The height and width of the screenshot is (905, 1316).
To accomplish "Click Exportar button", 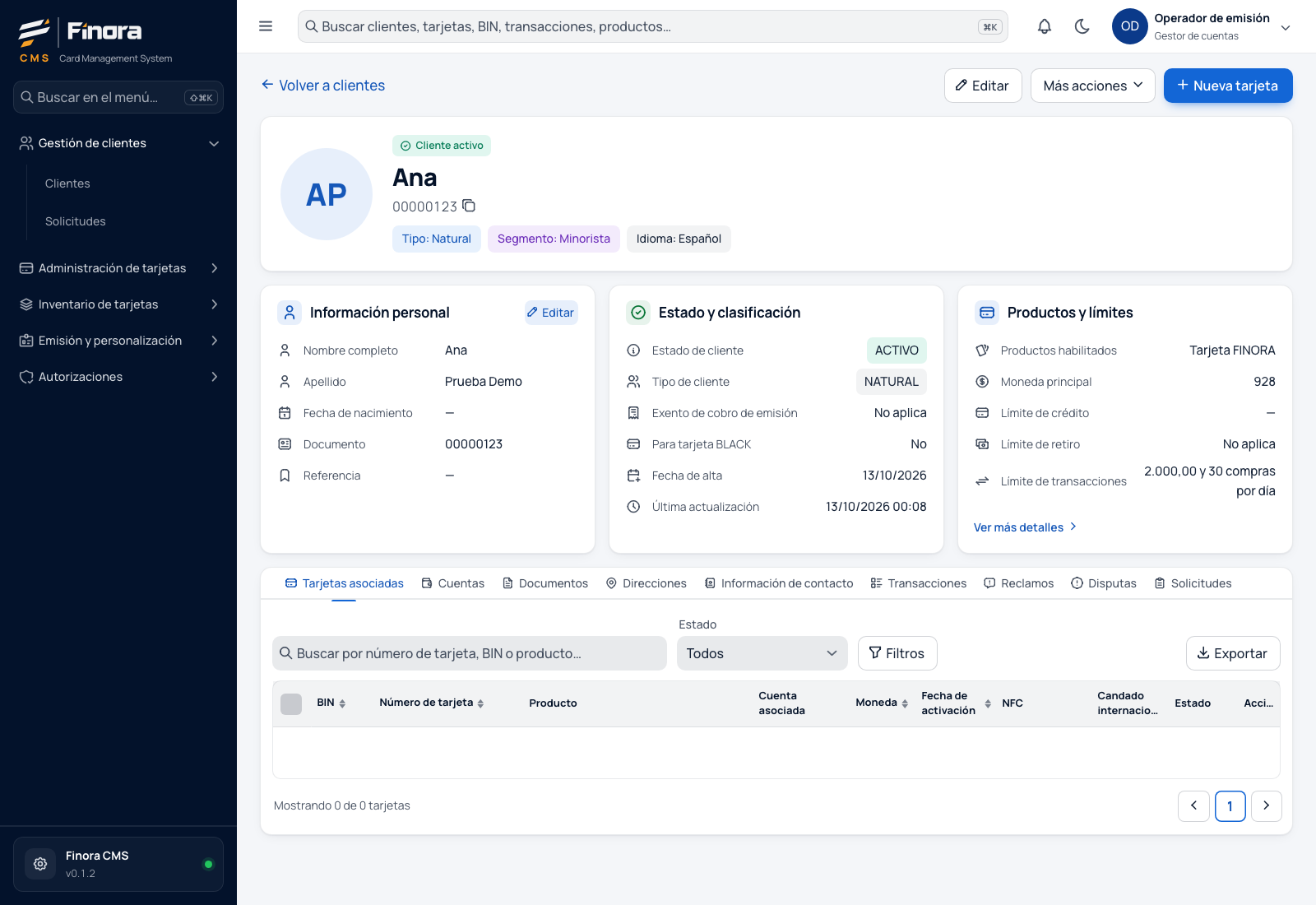I will tap(1233, 653).
